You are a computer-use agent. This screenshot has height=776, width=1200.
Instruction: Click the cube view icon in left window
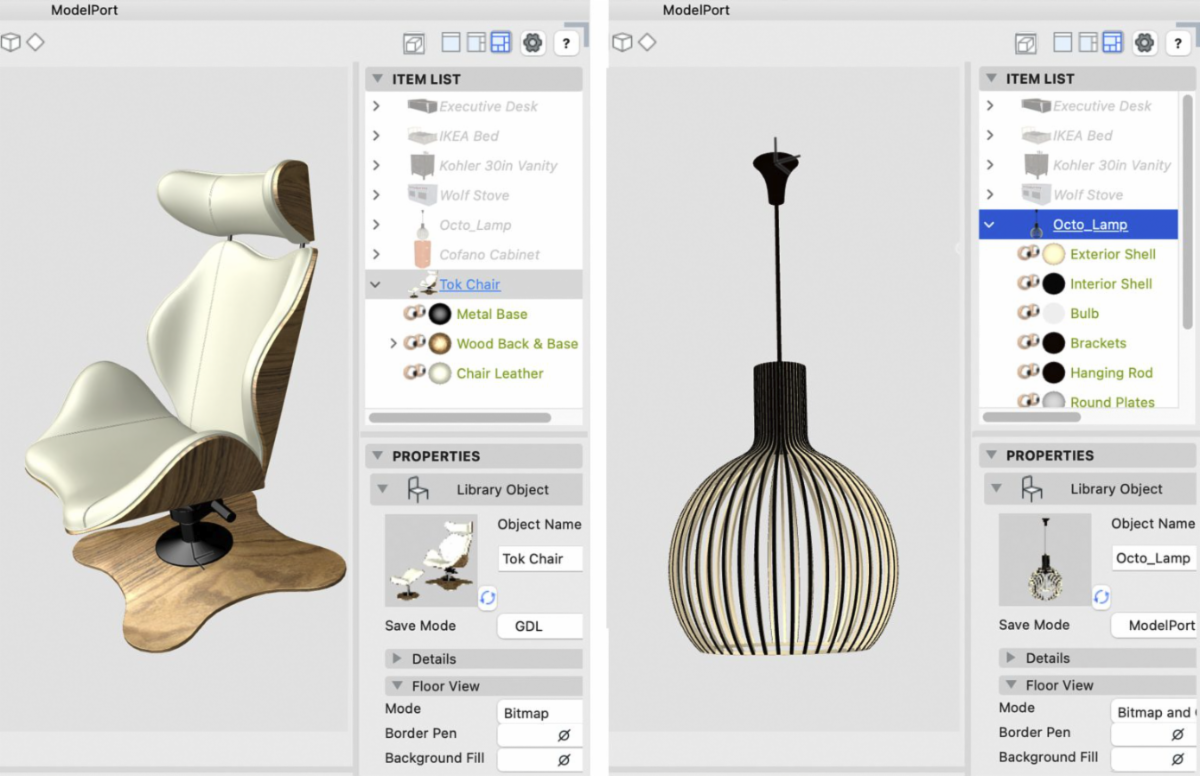[x=10, y=42]
